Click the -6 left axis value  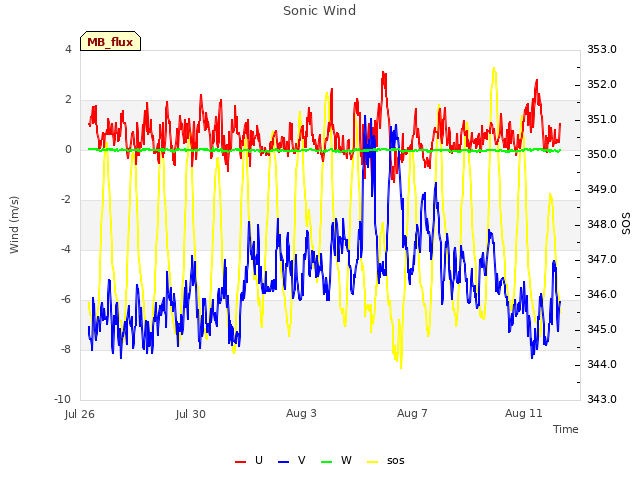(66, 300)
